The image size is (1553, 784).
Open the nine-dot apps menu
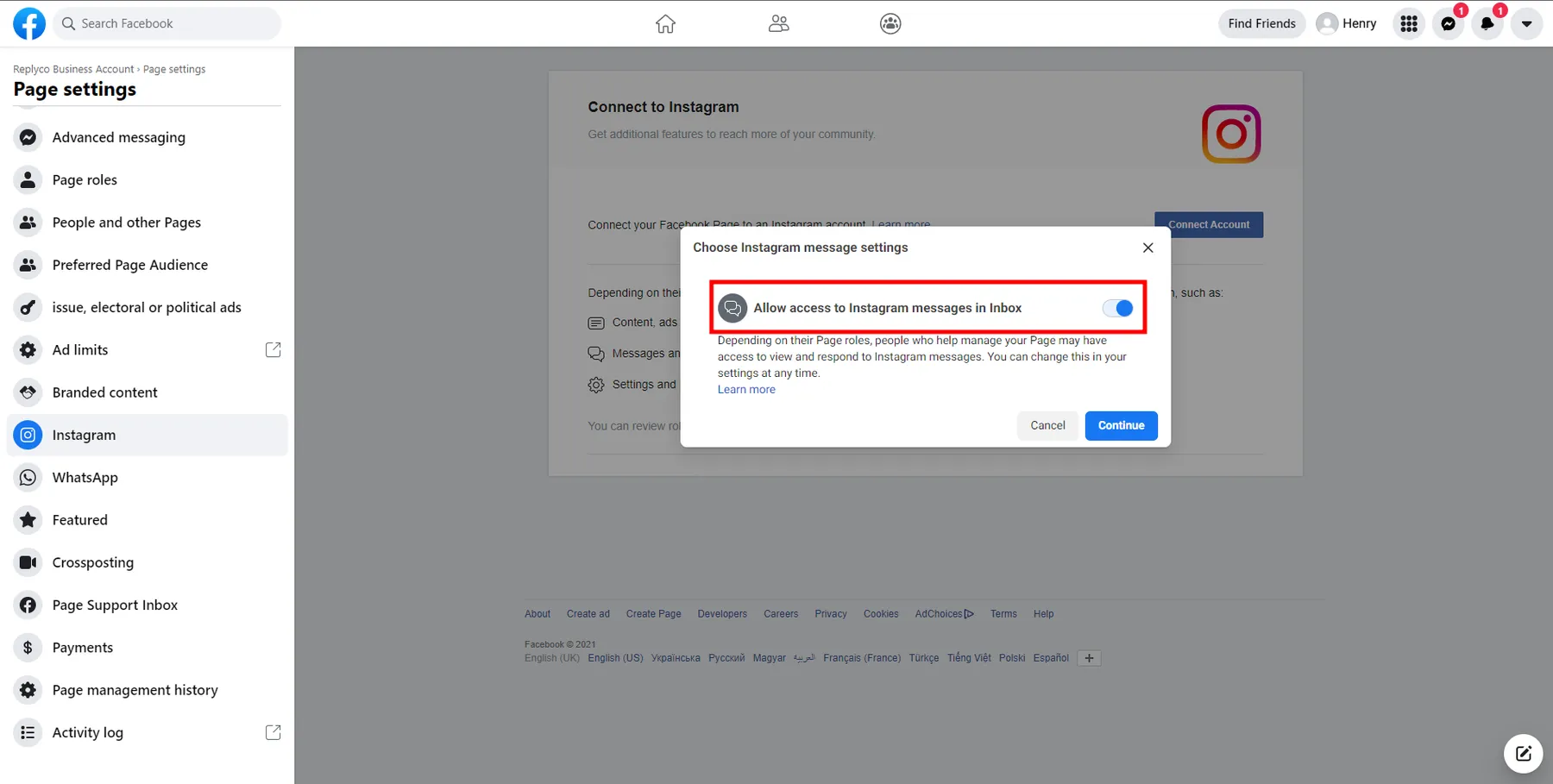tap(1409, 23)
